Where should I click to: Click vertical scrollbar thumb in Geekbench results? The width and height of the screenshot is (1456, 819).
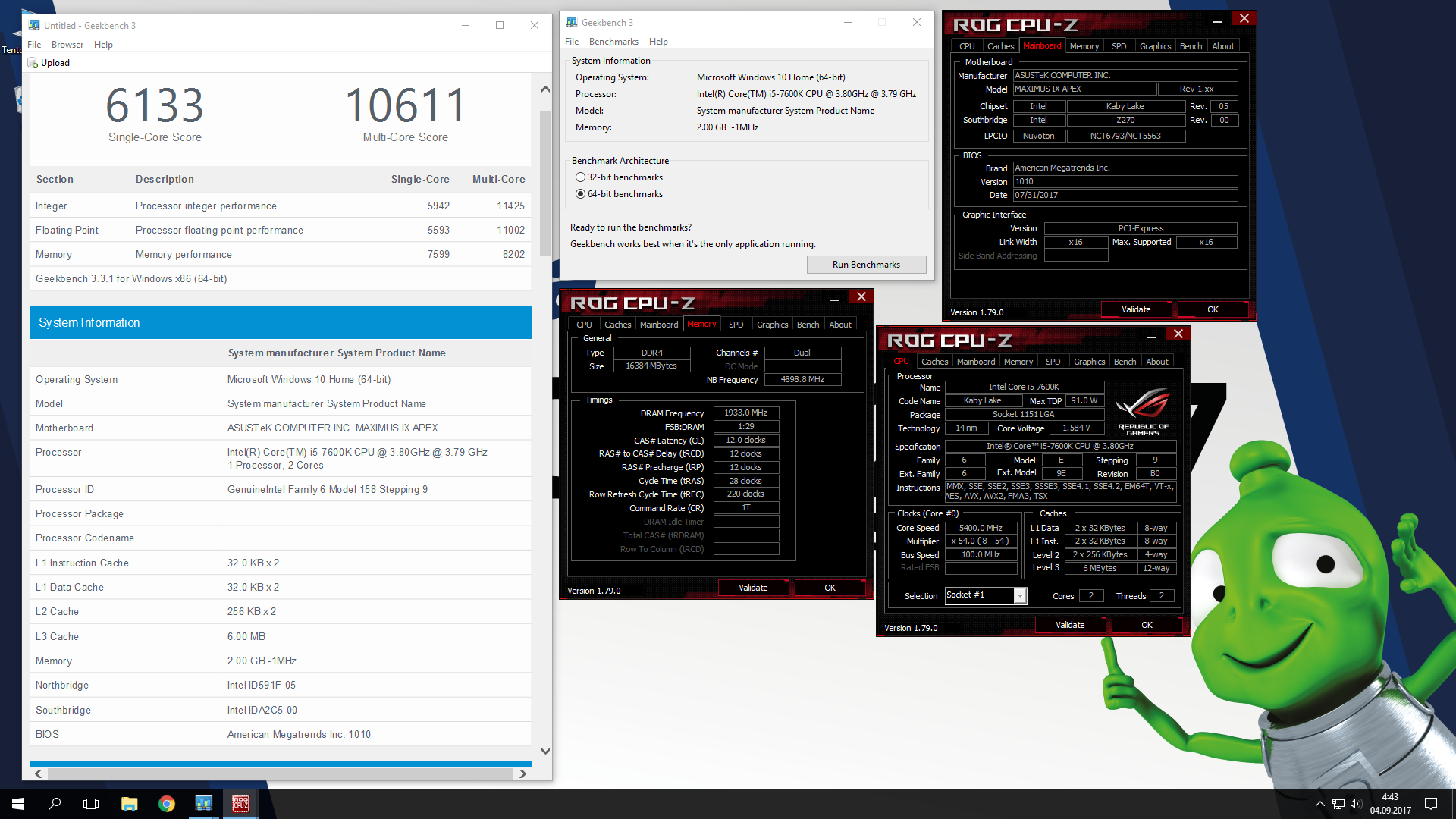click(x=544, y=184)
